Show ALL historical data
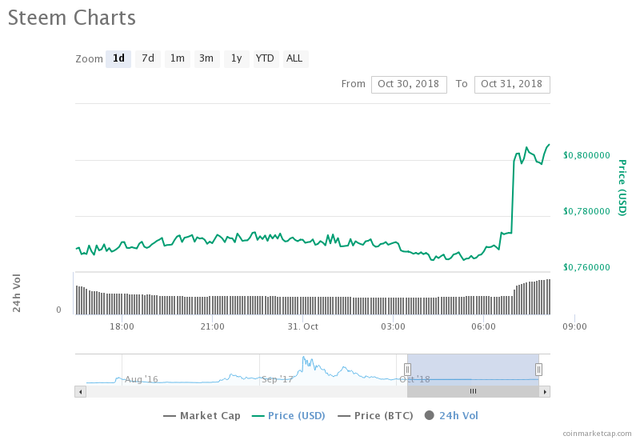This screenshot has height=440, width=640. point(295,59)
